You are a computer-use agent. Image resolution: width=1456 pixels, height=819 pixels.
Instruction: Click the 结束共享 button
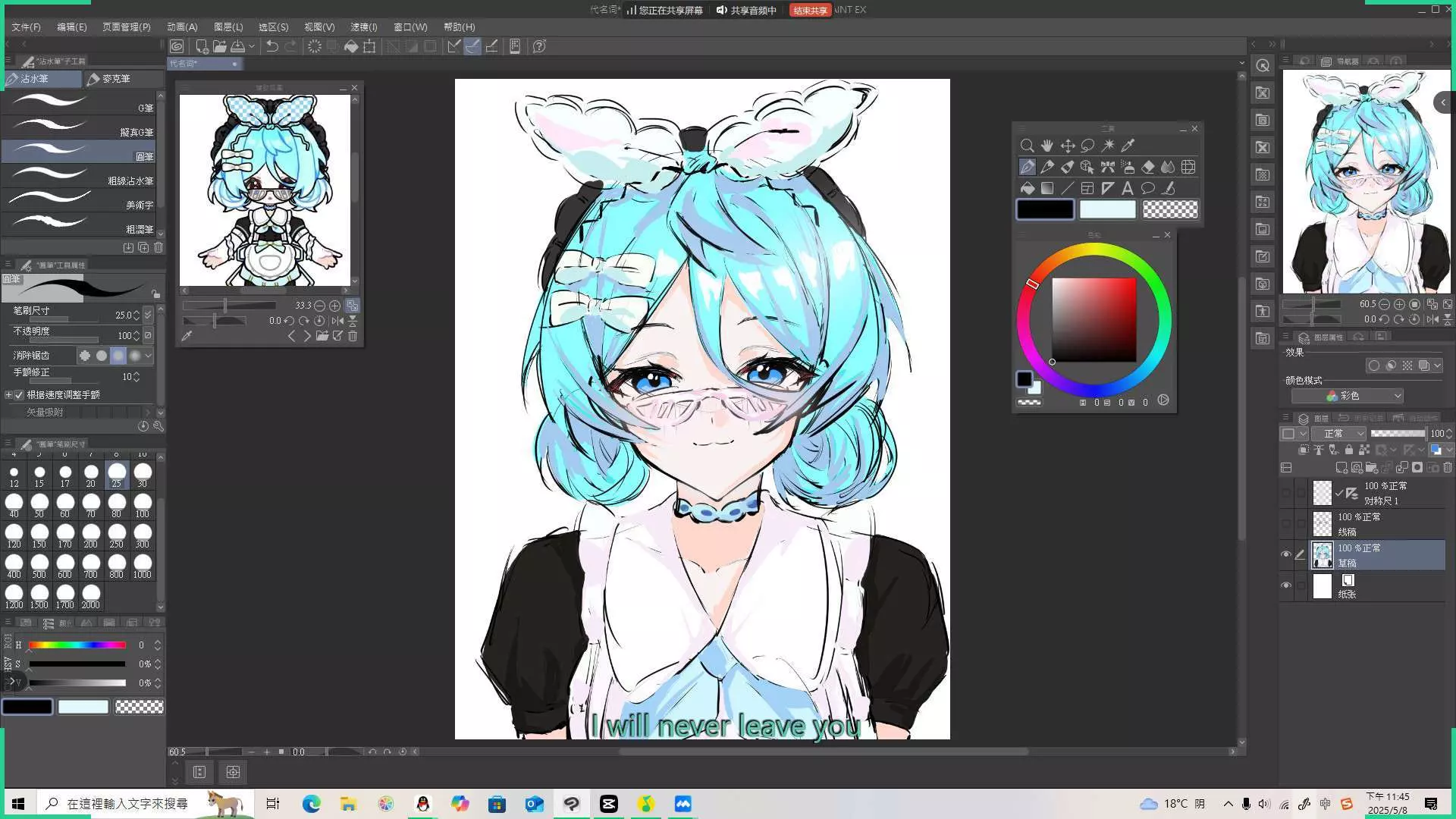point(810,10)
